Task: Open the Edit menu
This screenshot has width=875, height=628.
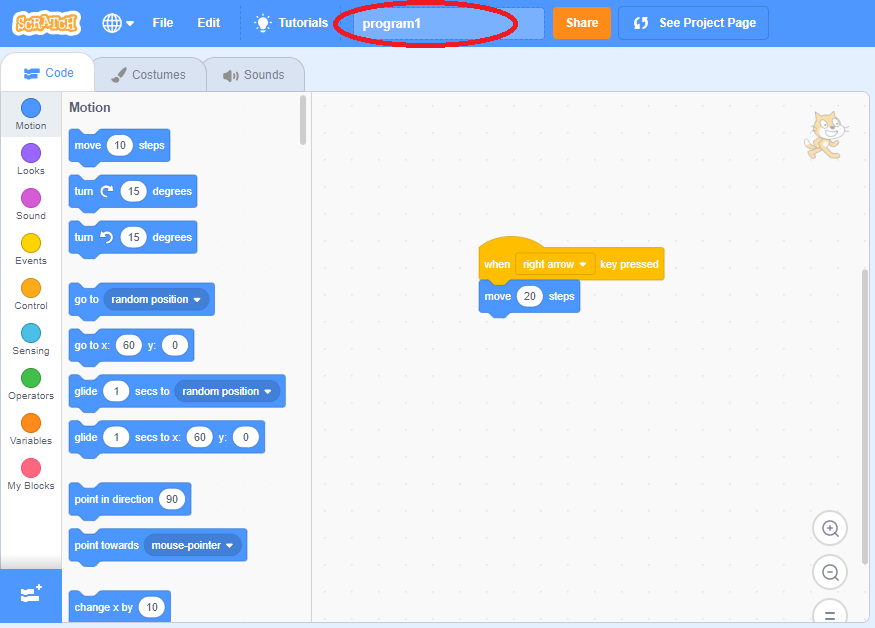Action: pyautogui.click(x=209, y=23)
